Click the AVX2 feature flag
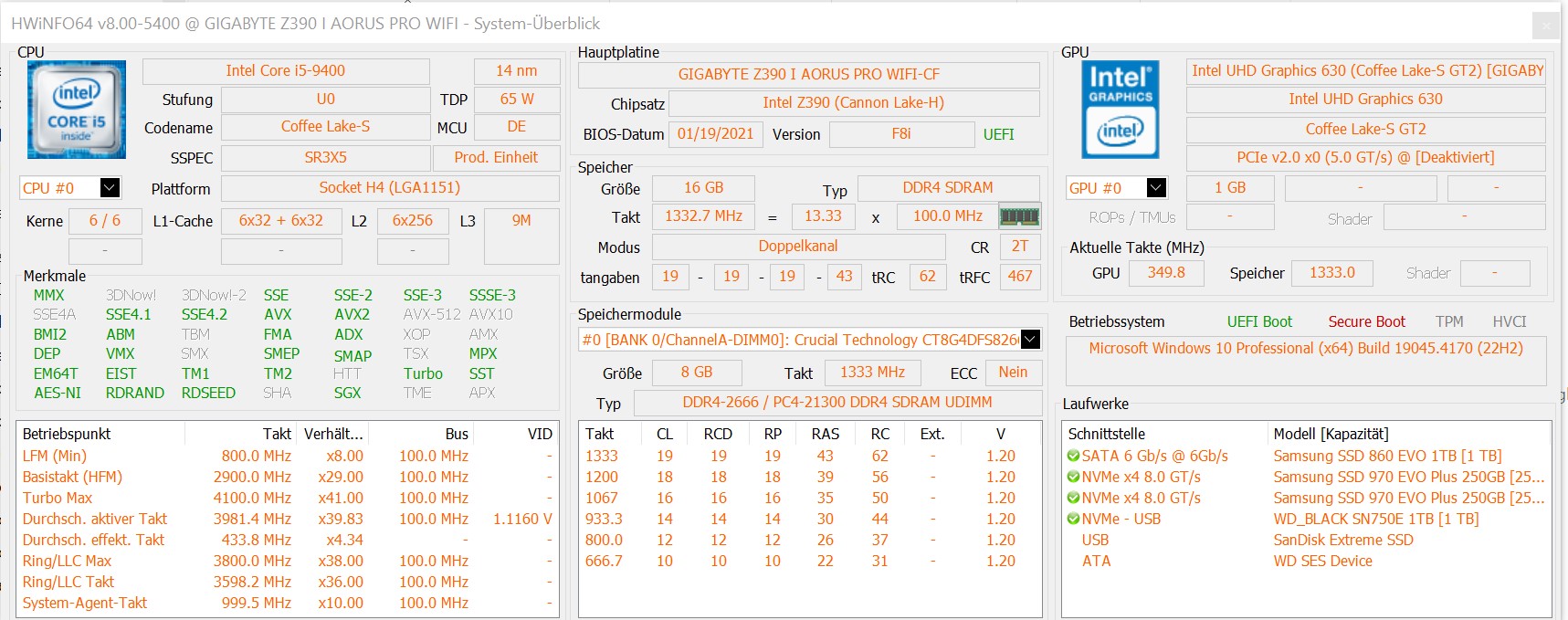1568x620 pixels. pos(352,314)
